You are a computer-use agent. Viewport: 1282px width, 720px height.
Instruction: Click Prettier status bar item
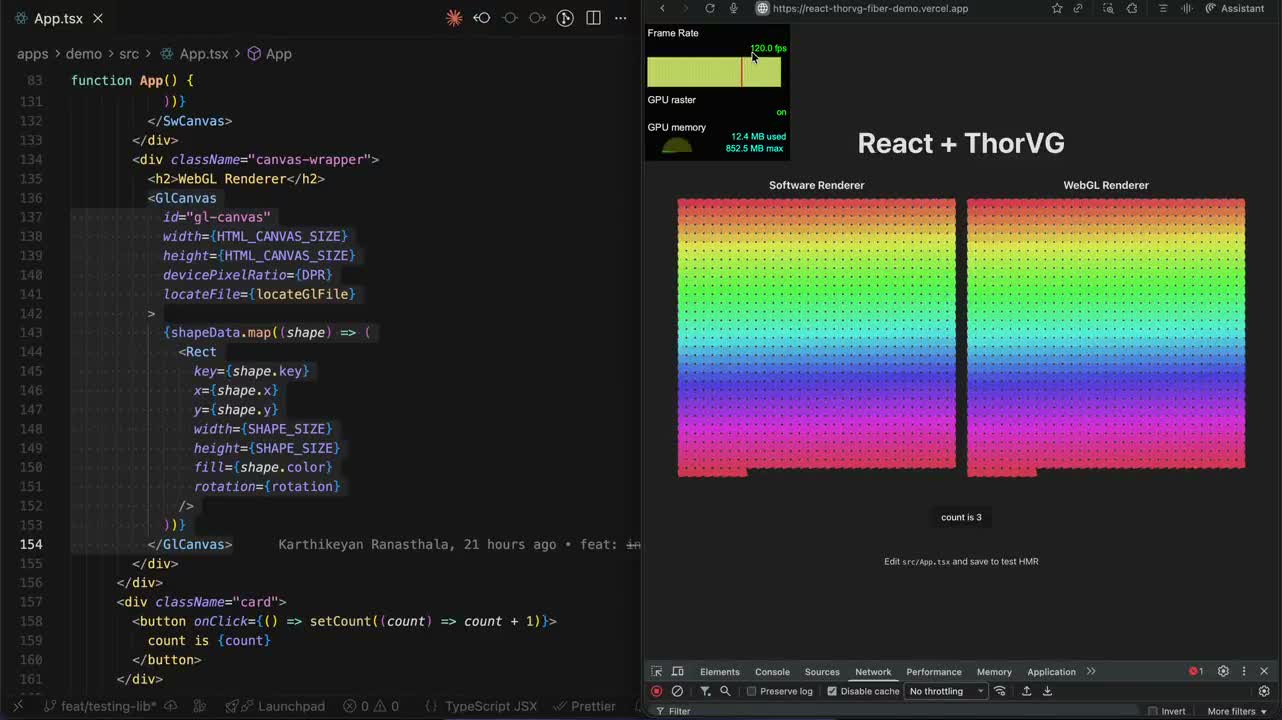[x=585, y=706]
